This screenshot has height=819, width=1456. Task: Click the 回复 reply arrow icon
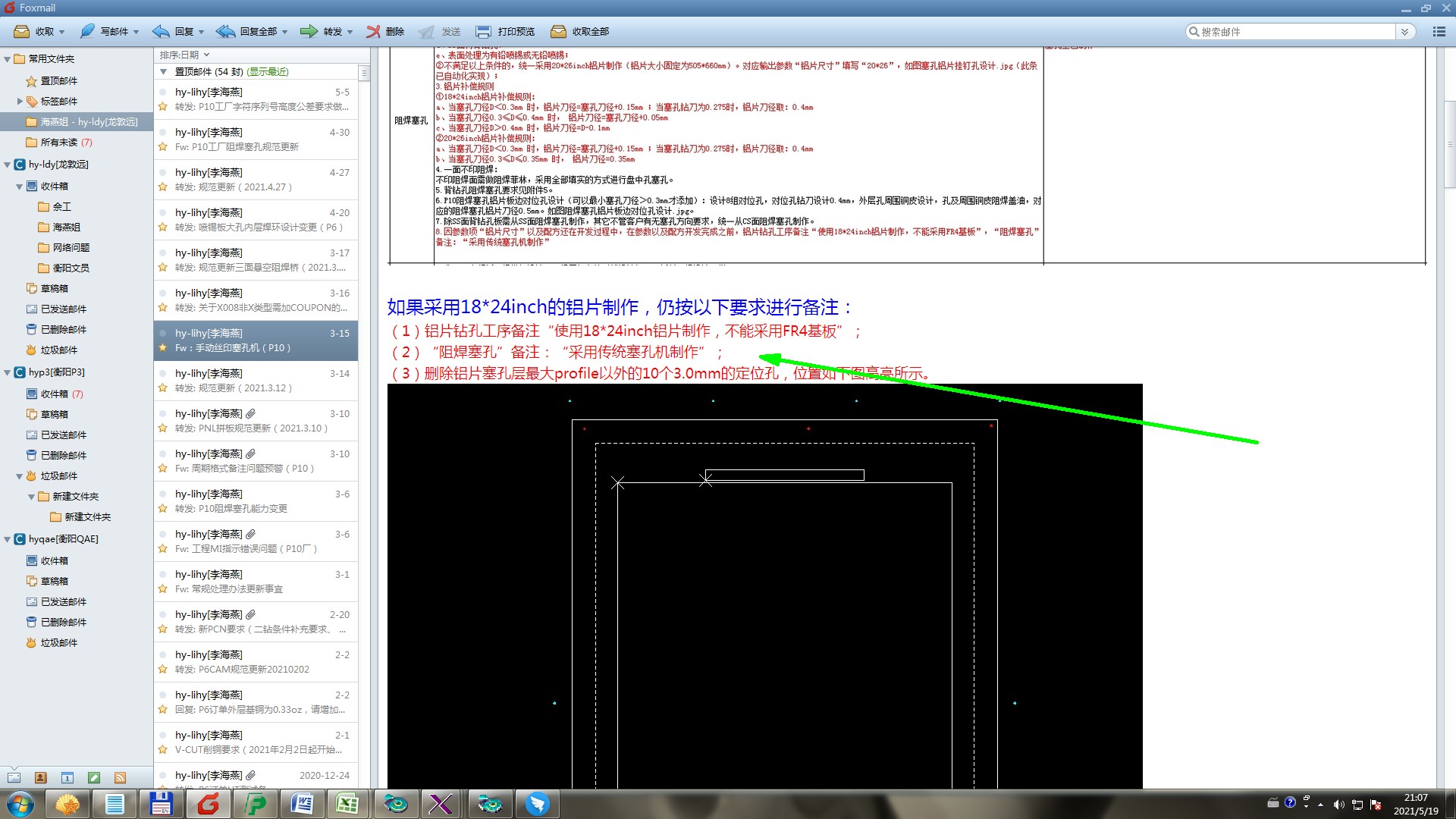coord(161,31)
